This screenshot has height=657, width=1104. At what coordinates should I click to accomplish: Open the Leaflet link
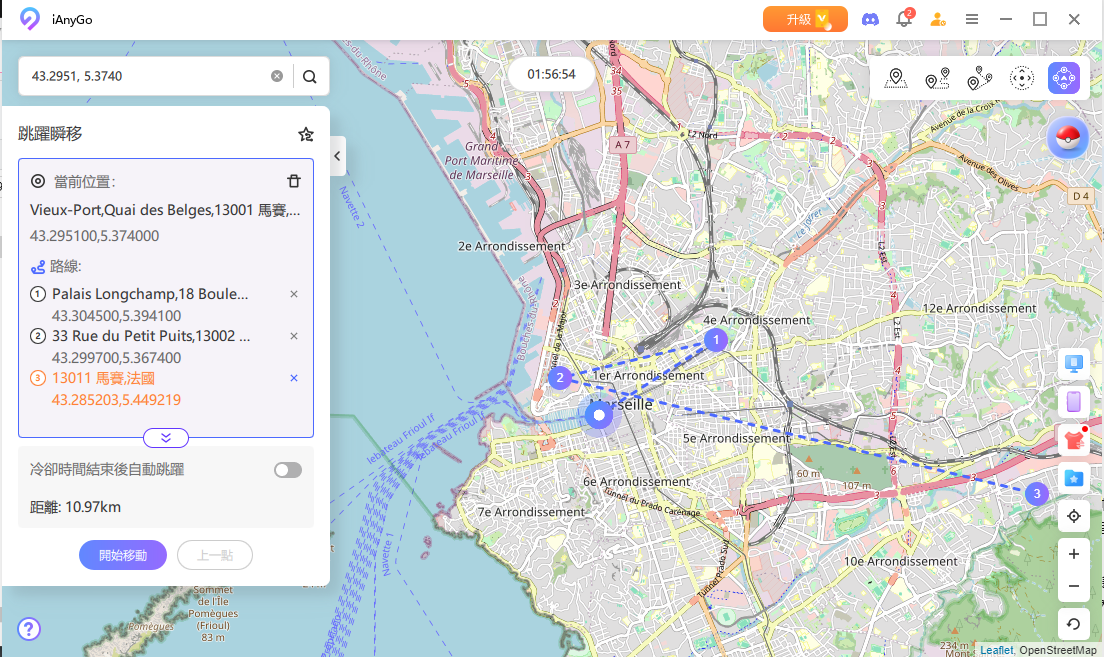996,650
